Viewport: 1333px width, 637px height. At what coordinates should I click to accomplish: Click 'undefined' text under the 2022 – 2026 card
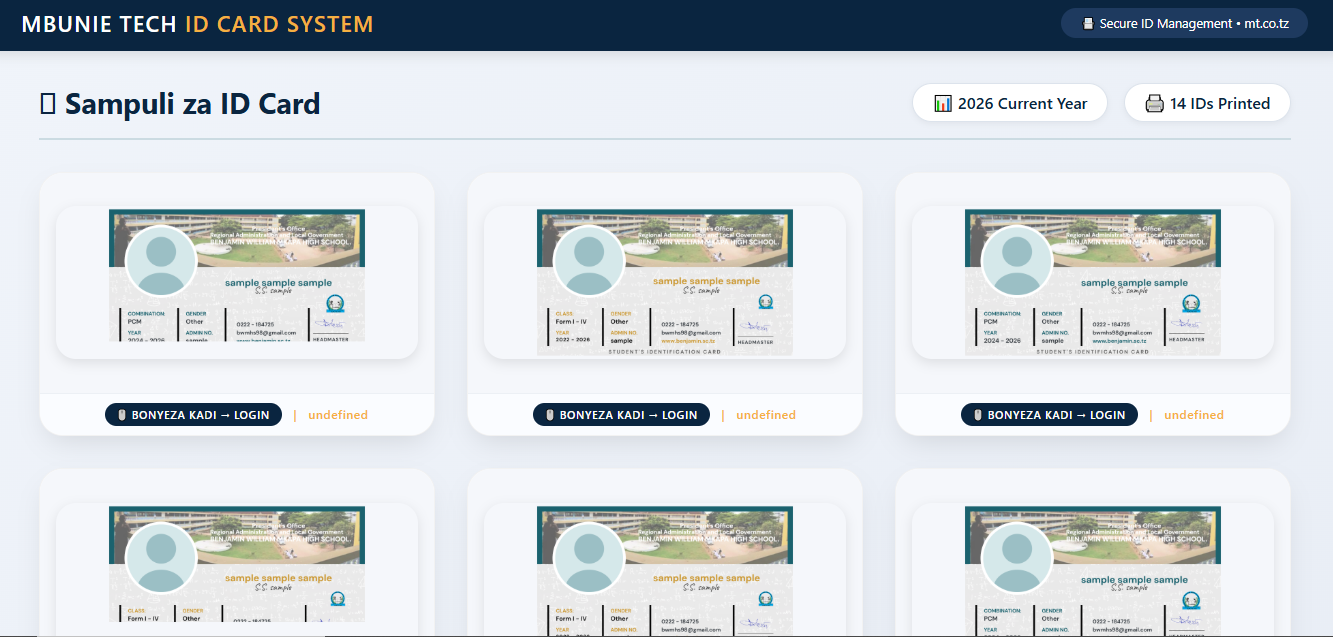pyautogui.click(x=766, y=414)
